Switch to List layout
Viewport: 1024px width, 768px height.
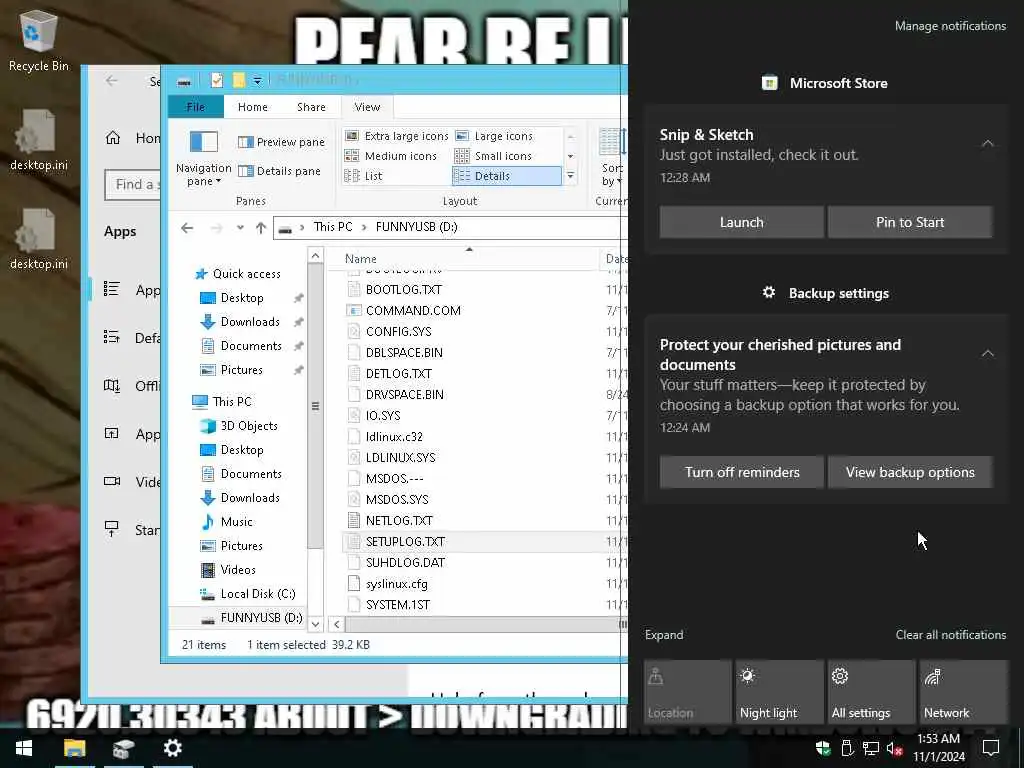pyautogui.click(x=363, y=176)
